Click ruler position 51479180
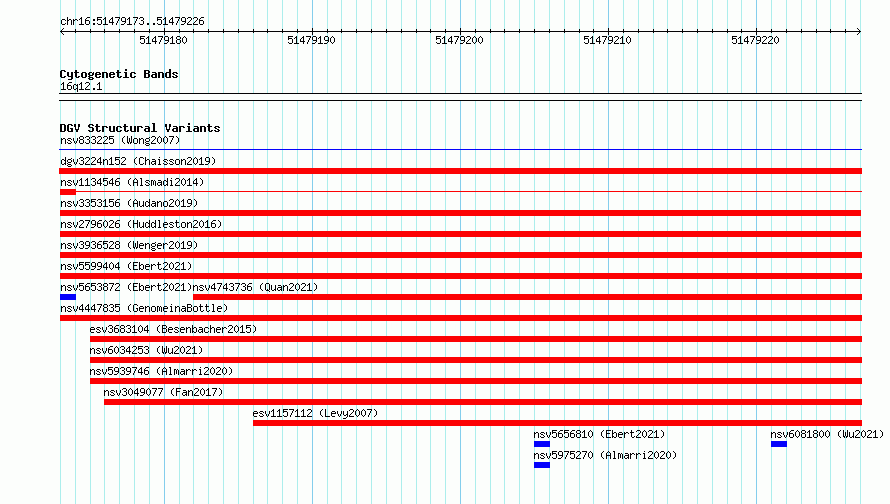This screenshot has height=504, width=890. tap(163, 40)
